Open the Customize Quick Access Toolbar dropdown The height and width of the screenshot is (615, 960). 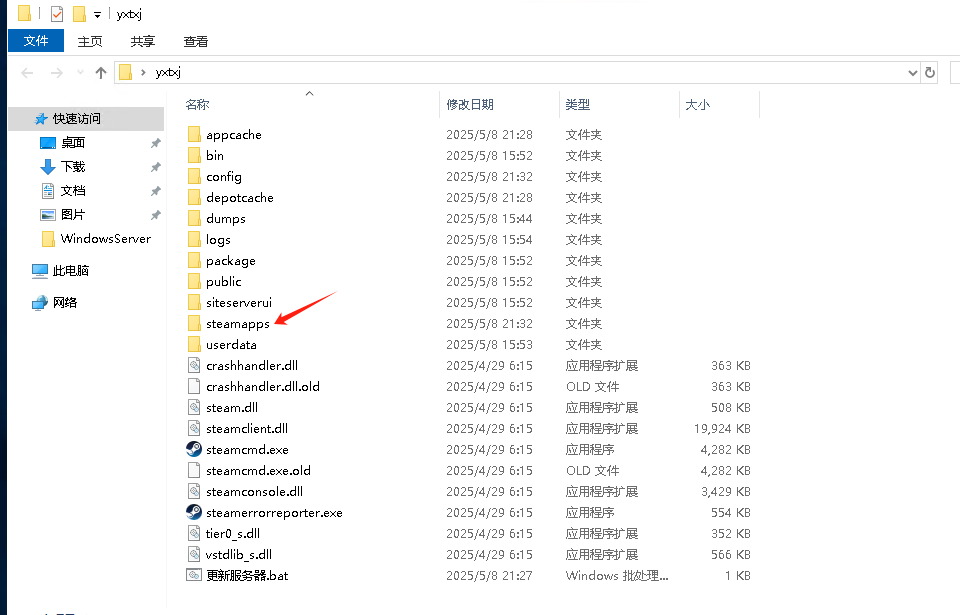tap(97, 15)
